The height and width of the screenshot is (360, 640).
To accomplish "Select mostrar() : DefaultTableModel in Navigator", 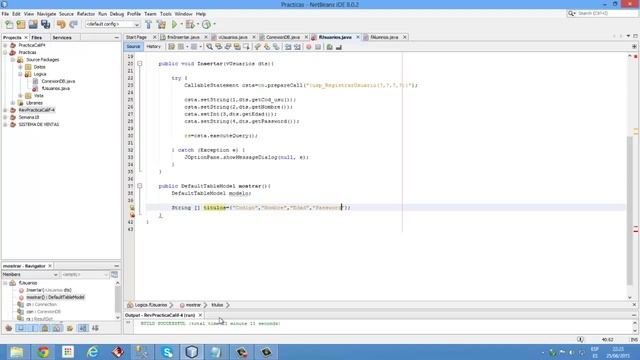I will 55,297.
